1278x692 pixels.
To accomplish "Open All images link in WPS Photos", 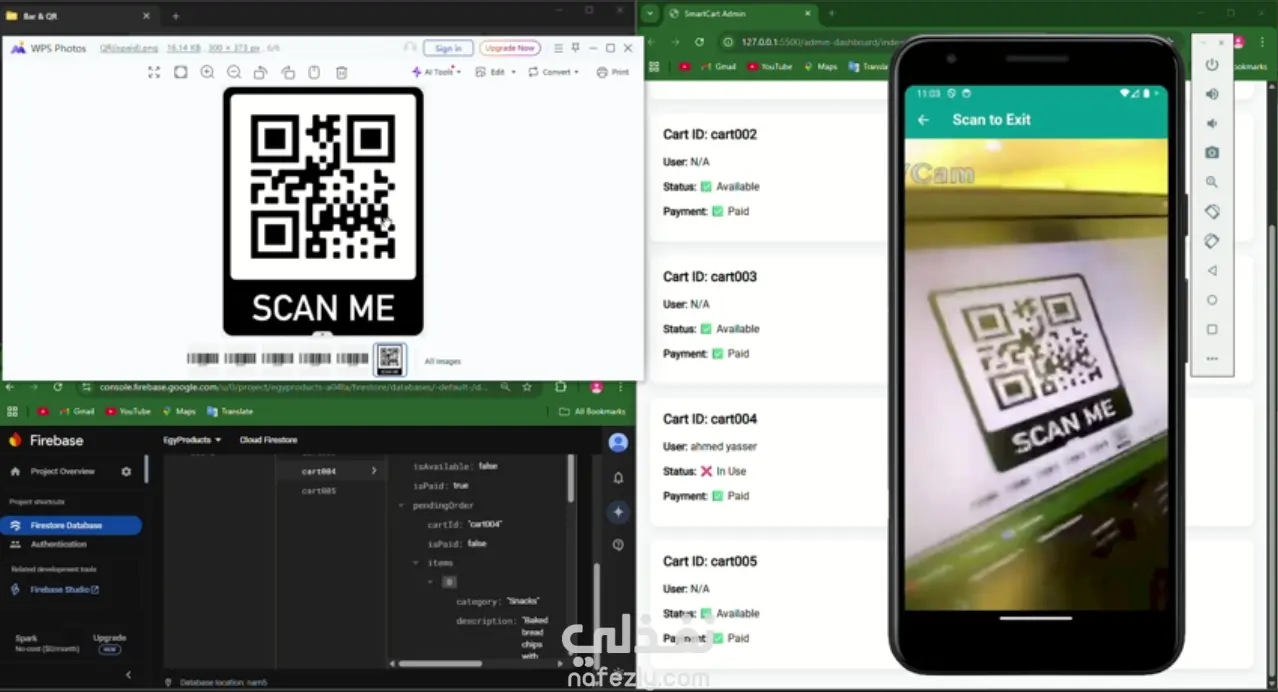I will pyautogui.click(x=443, y=361).
